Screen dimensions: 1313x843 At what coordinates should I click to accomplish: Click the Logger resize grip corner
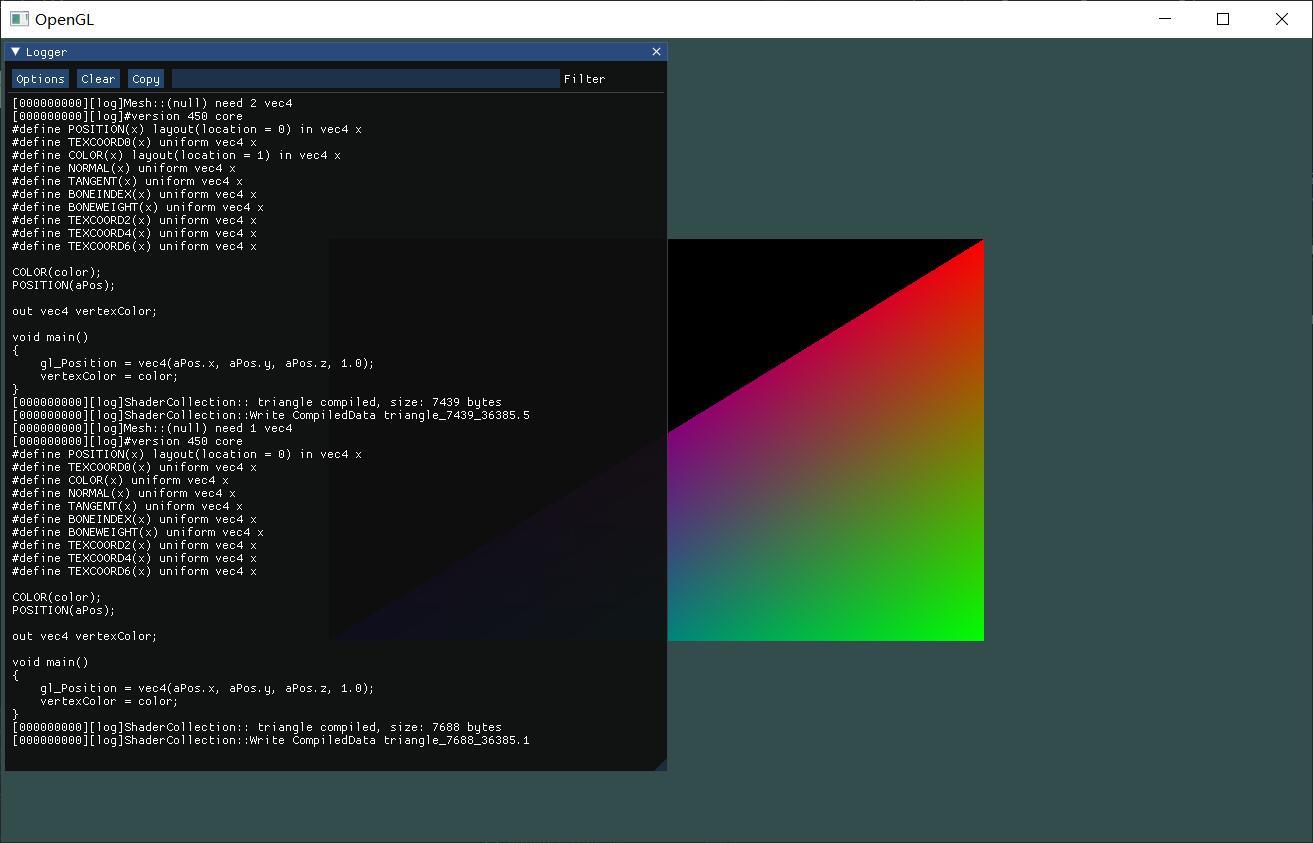point(660,764)
